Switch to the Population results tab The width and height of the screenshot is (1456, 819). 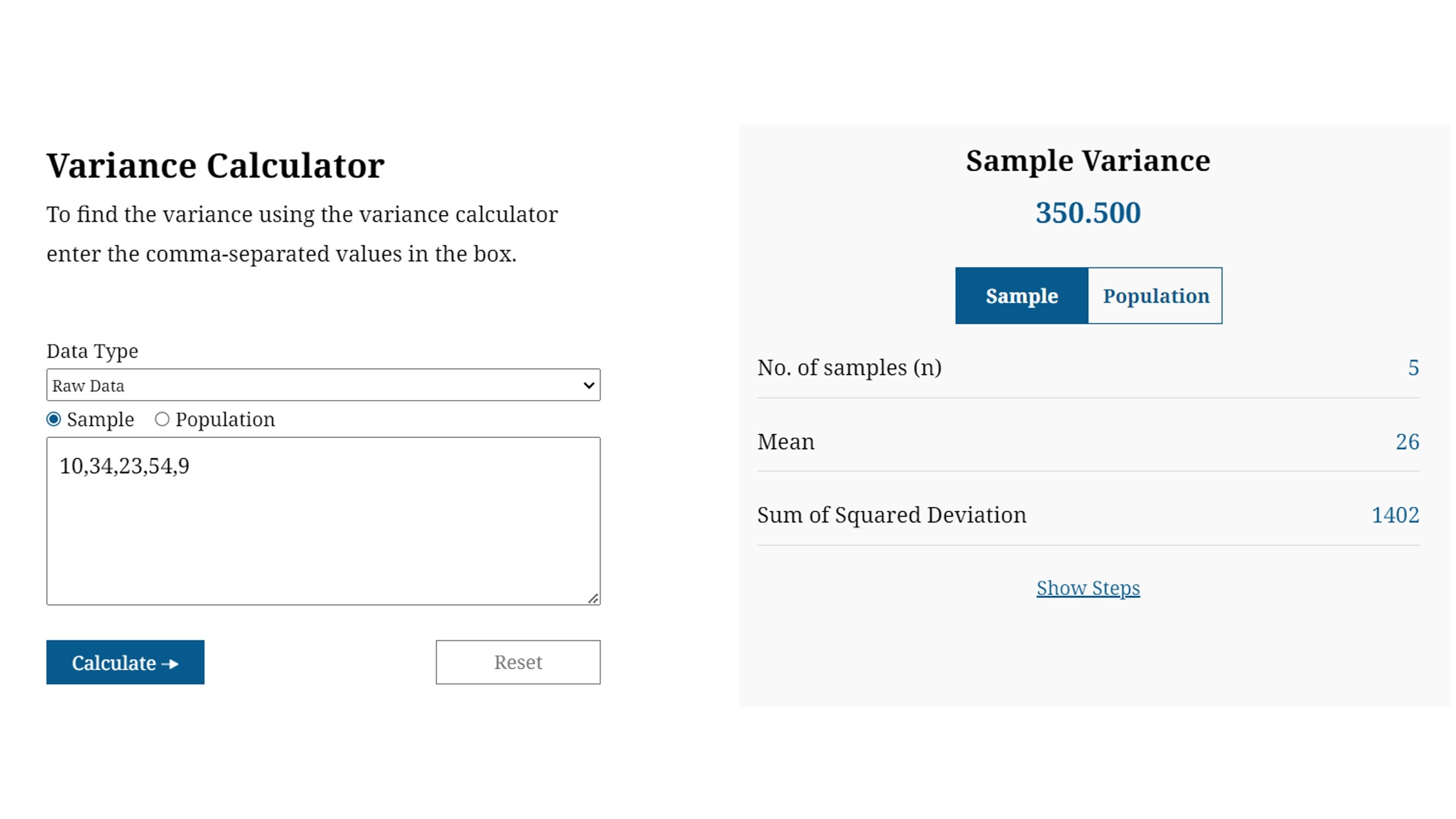coord(1155,296)
